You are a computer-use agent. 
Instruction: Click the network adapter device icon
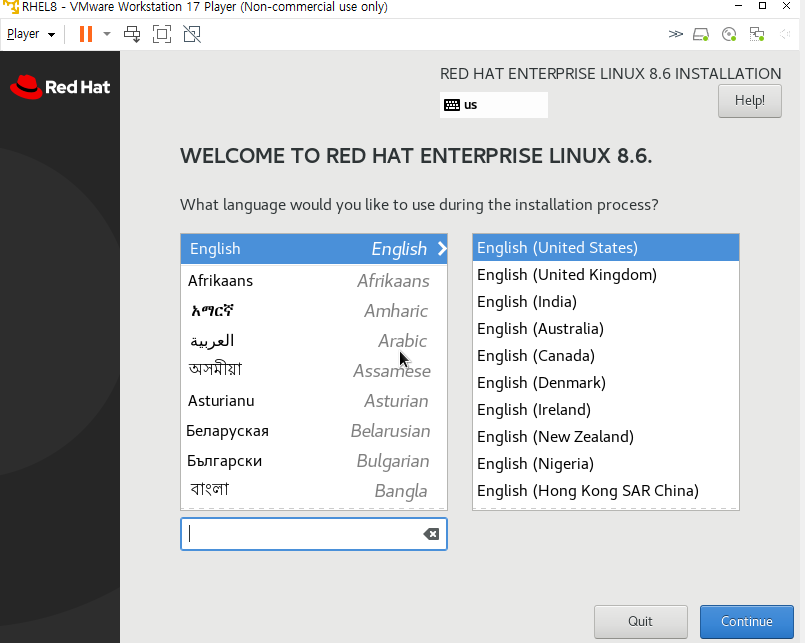[757, 34]
